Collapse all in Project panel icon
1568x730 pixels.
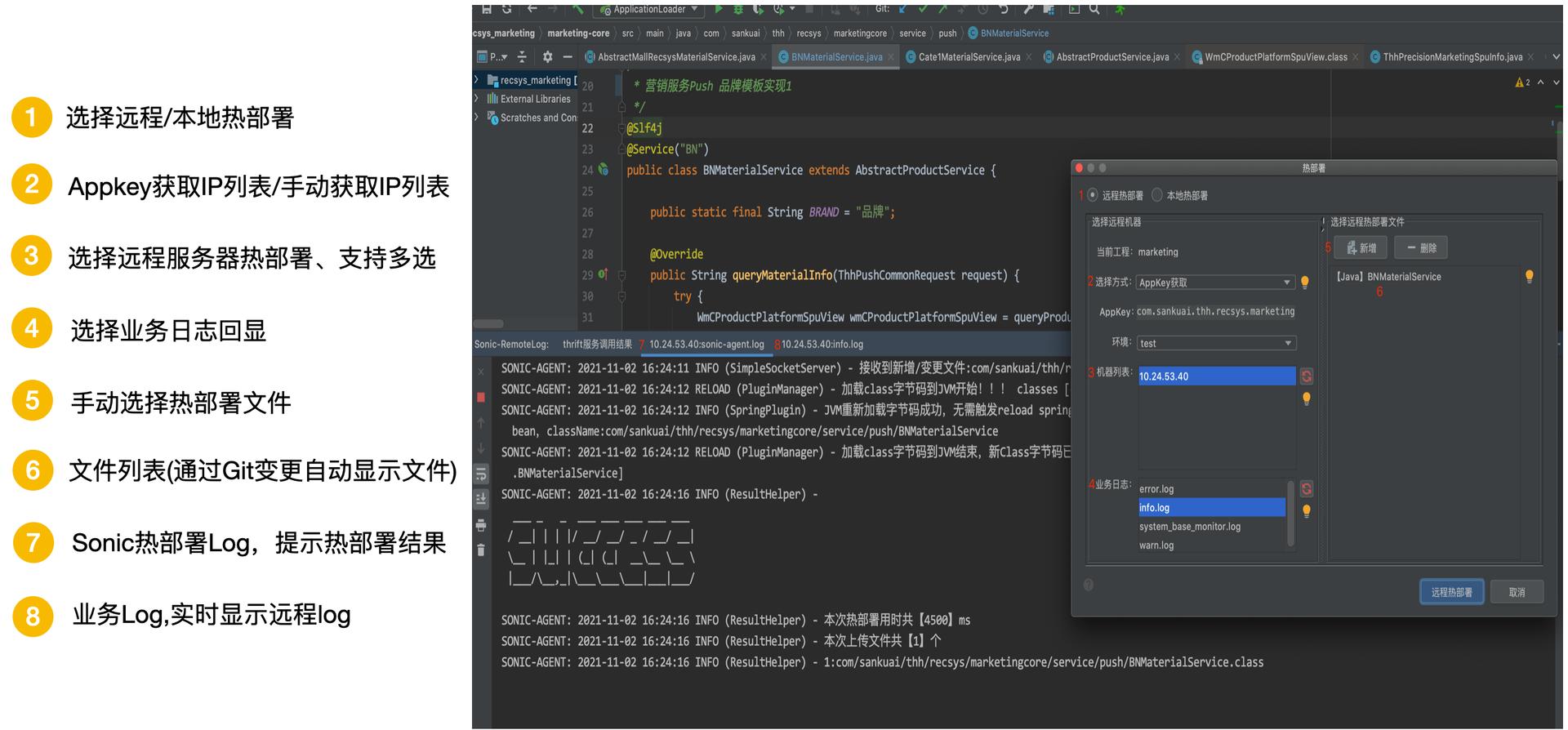point(522,56)
